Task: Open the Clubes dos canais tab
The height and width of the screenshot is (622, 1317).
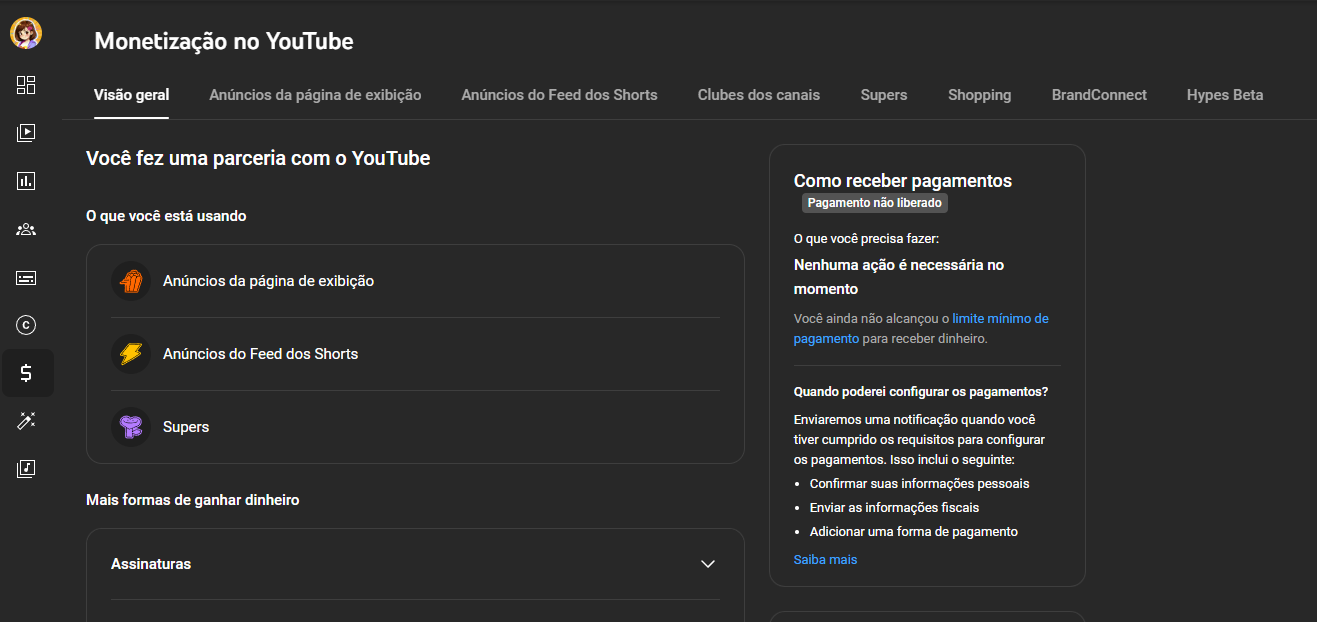Action: 758,95
